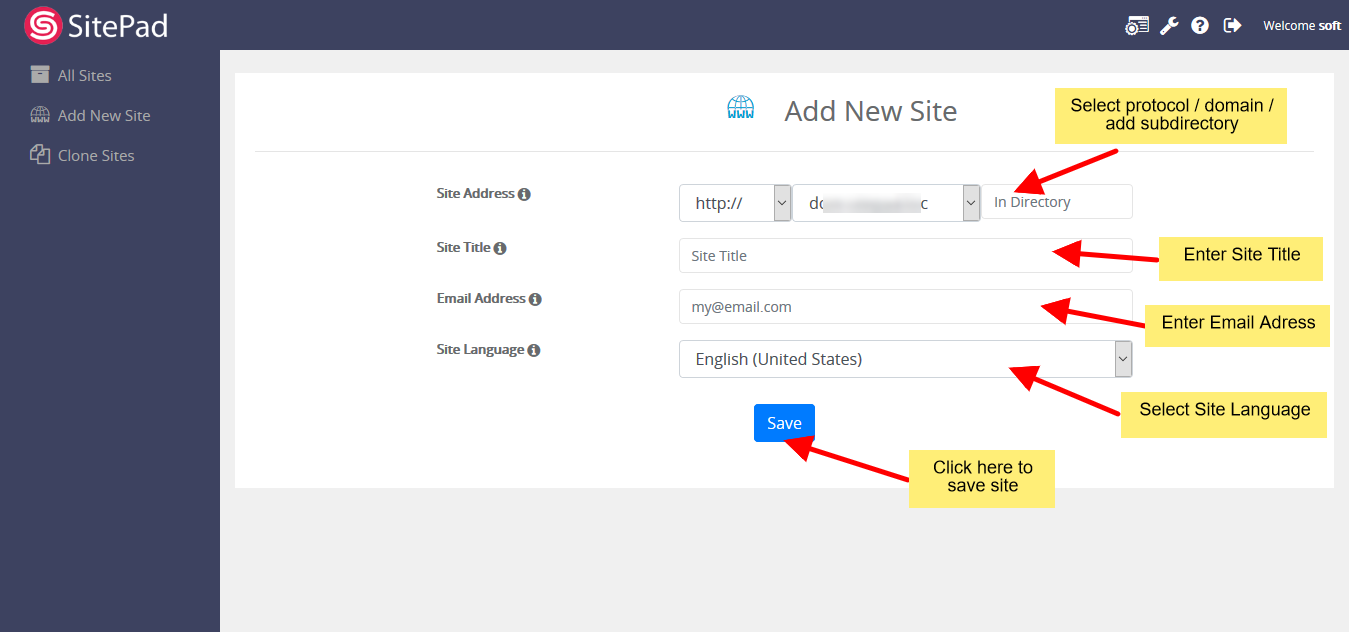Open the panel settings icon in the top bar

1136,24
